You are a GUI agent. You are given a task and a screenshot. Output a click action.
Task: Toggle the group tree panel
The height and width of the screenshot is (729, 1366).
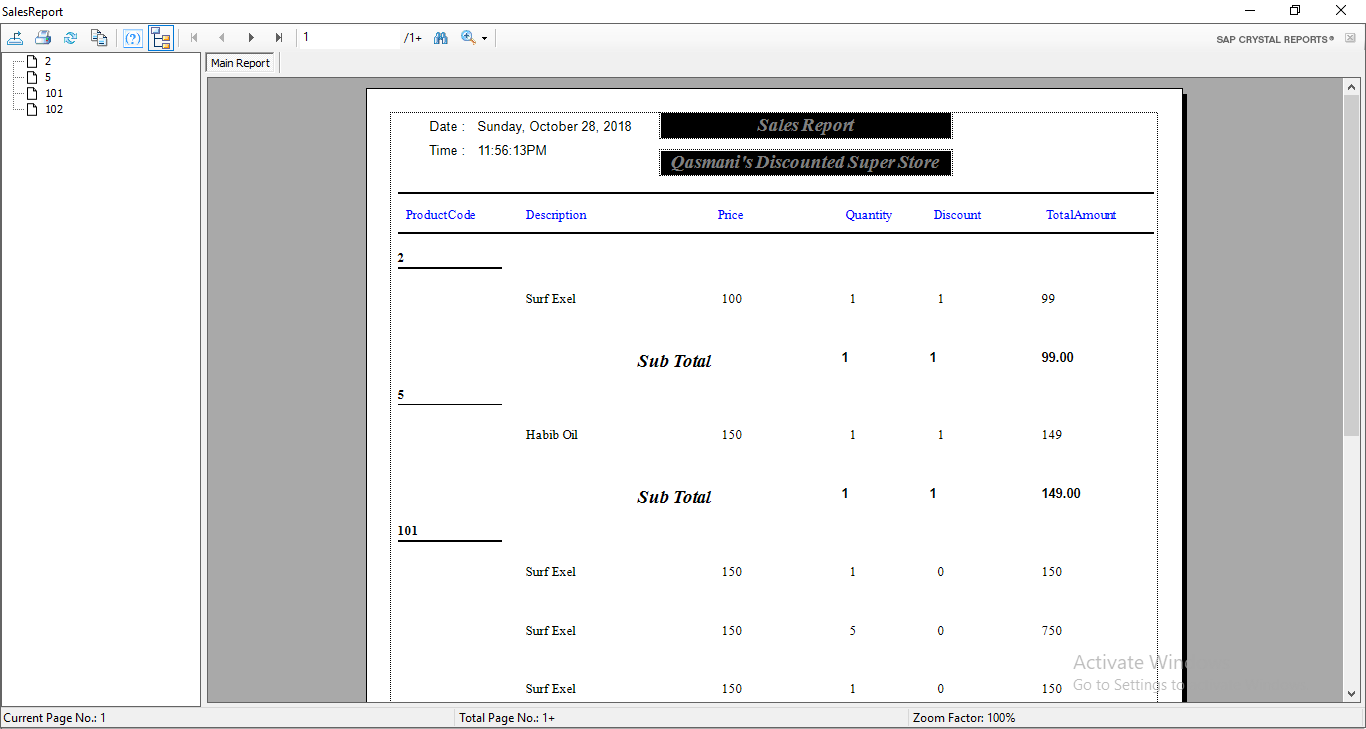pos(160,38)
